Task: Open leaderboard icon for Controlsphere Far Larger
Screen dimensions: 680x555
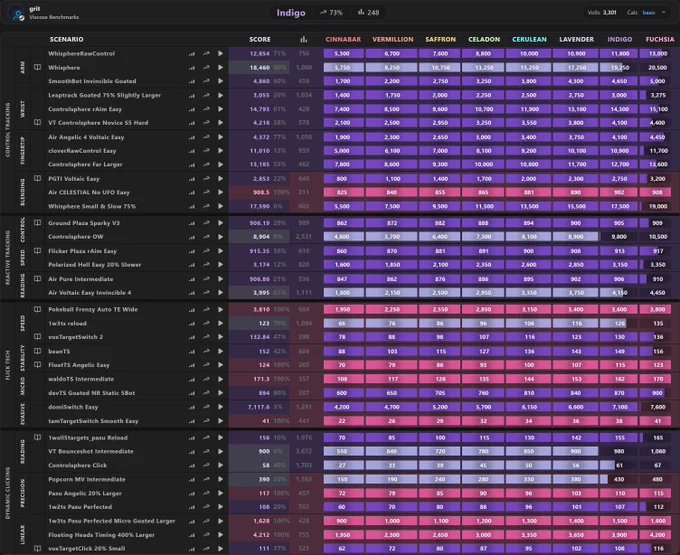Action: tap(192, 165)
